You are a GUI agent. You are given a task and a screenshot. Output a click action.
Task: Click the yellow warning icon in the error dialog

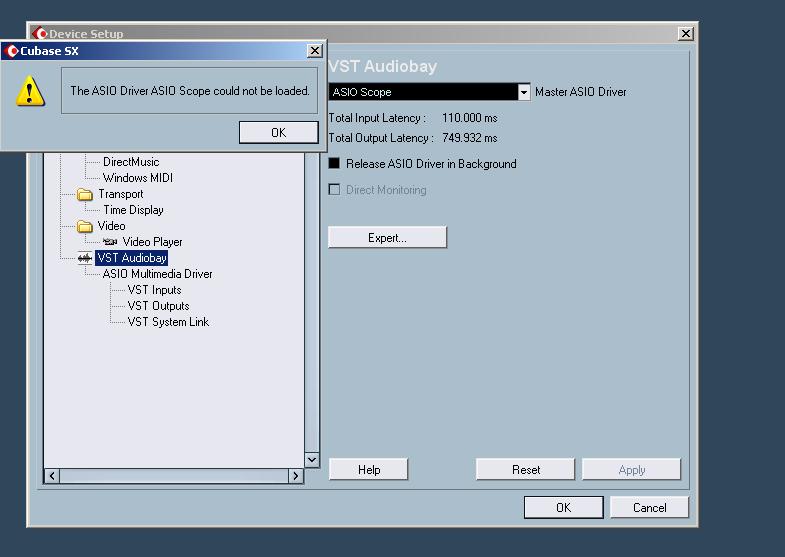[x=30, y=91]
